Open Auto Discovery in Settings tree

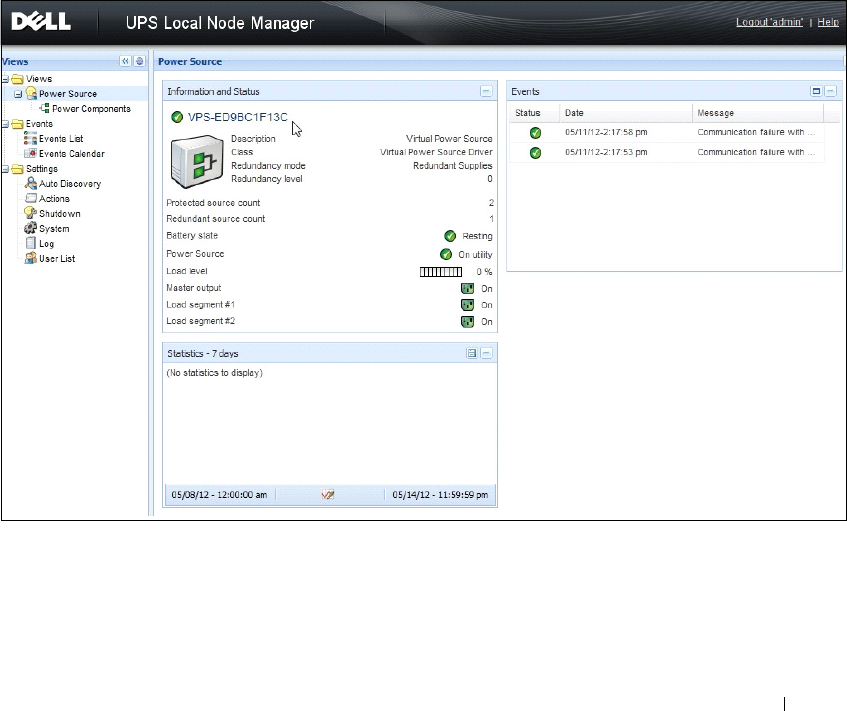(69, 184)
